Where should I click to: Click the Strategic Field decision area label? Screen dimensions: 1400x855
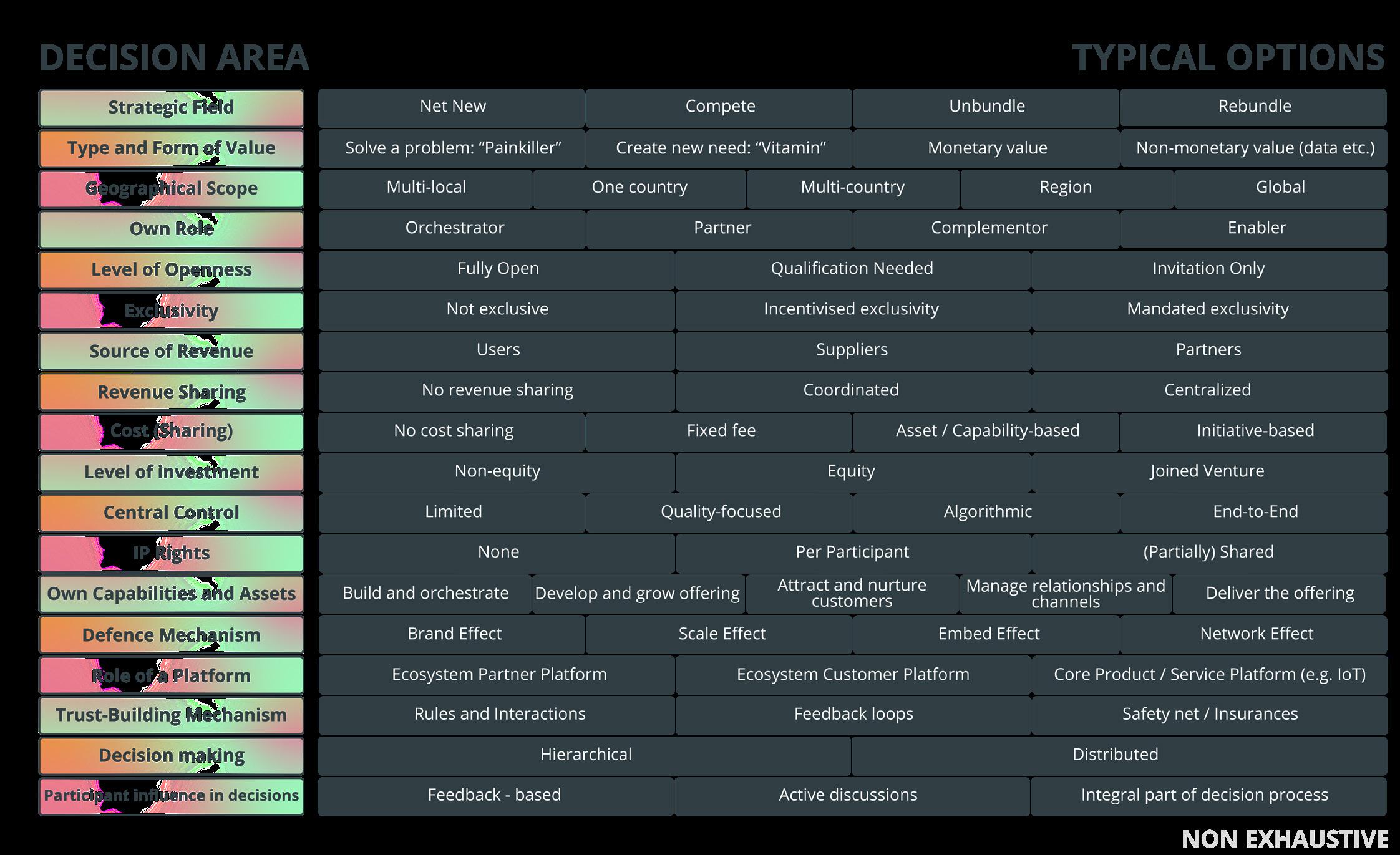171,107
